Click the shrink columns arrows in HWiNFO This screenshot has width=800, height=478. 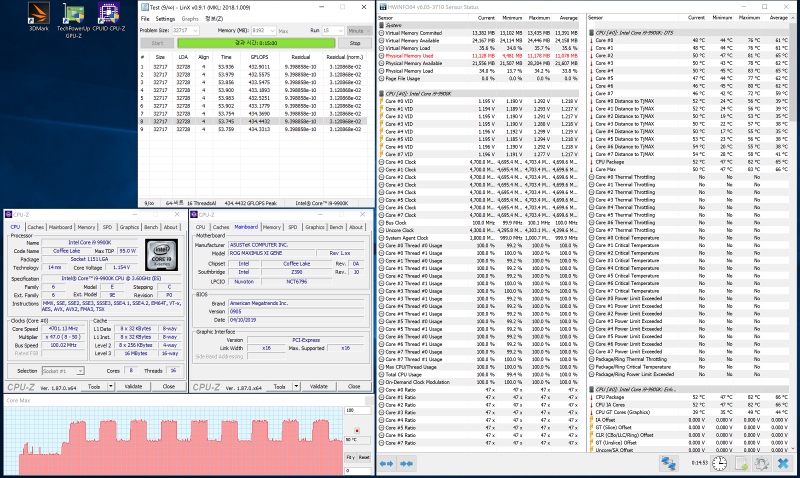coord(407,463)
